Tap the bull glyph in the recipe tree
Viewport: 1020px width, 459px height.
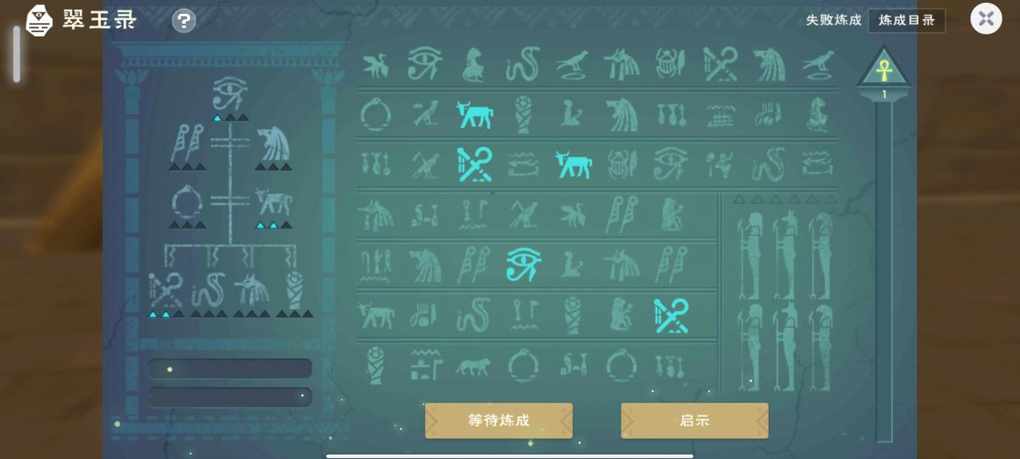pyautogui.click(x=273, y=203)
